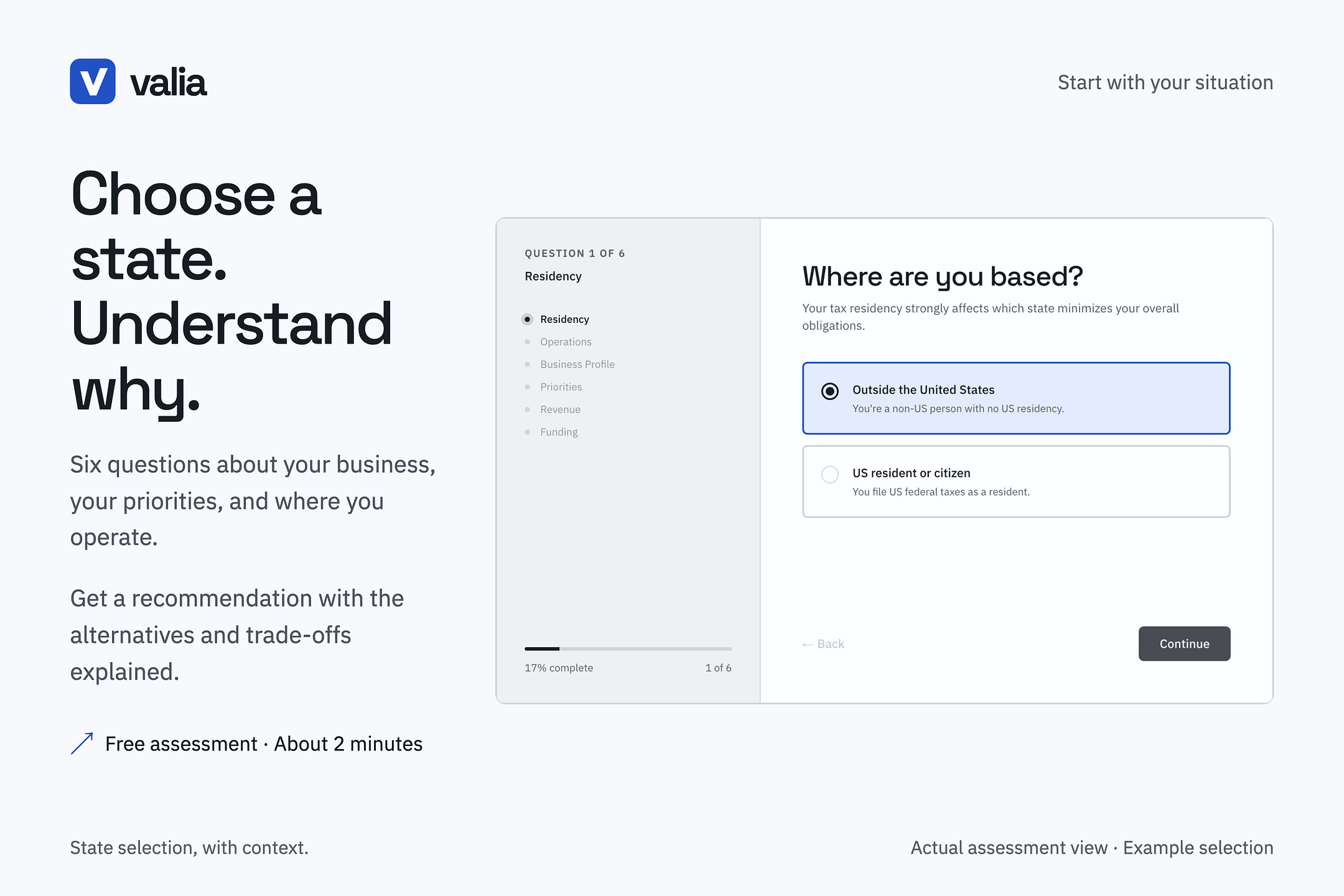Click the Continue button

coord(1184,643)
